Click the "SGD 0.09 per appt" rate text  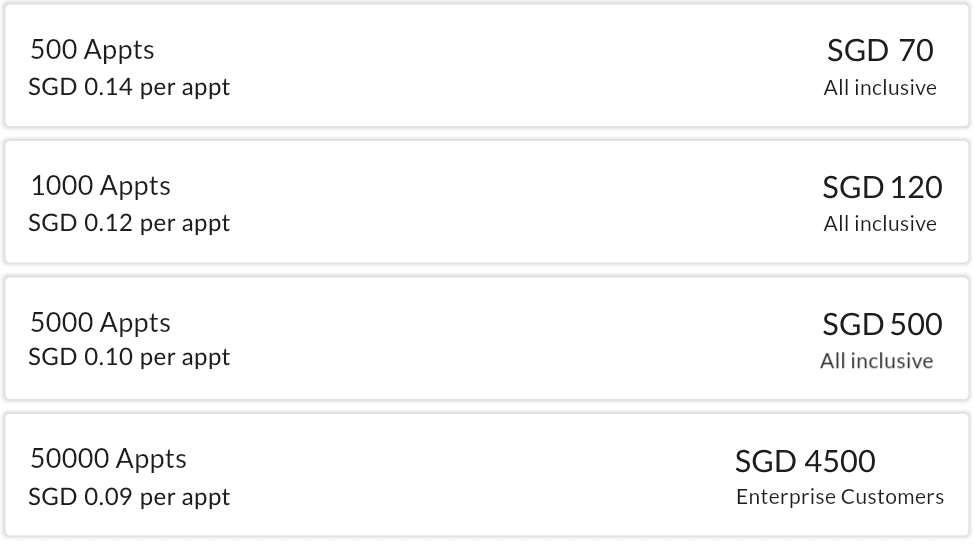coord(129,497)
